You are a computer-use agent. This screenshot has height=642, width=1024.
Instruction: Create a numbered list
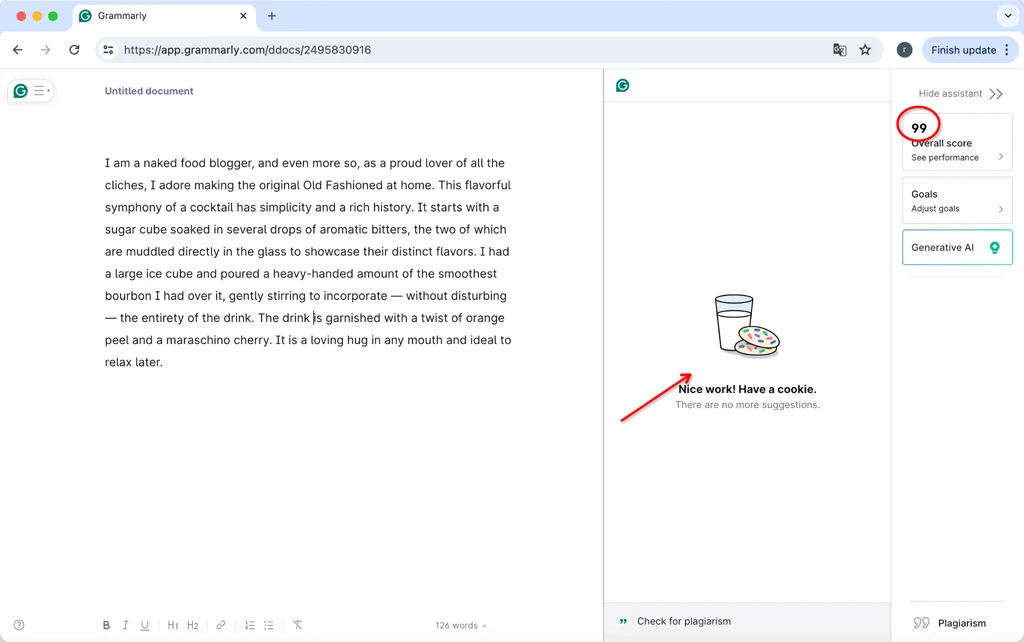[x=249, y=625]
